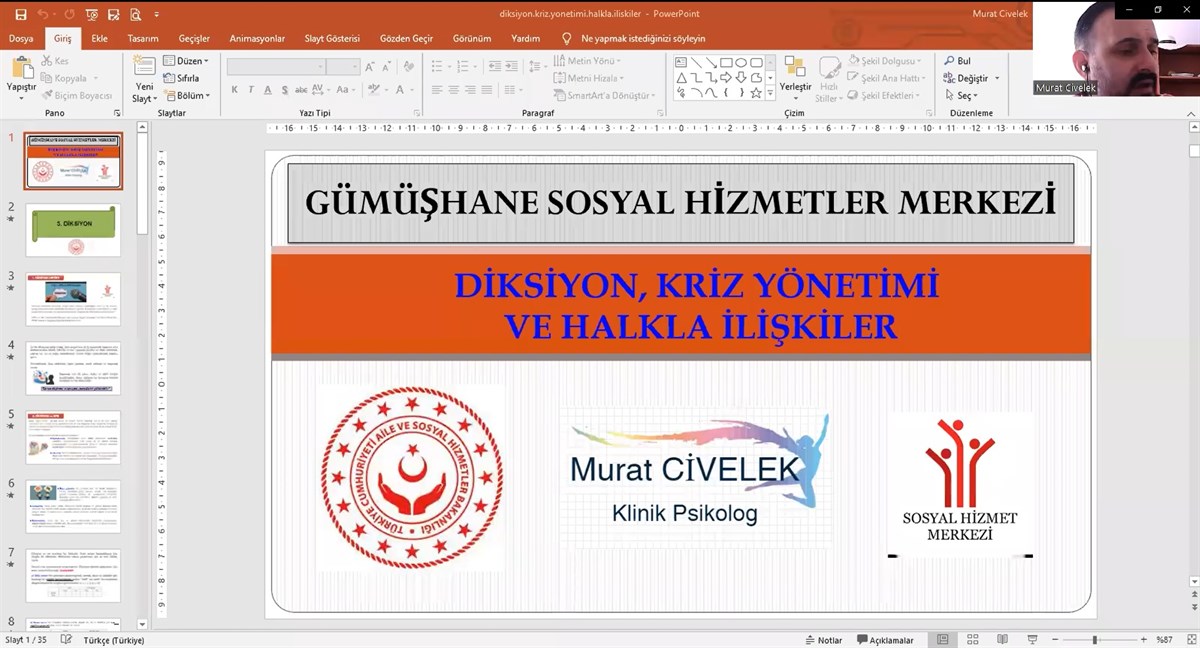Image resolution: width=1200 pixels, height=648 pixels.
Task: Align paragraph text to the right
Action: [471, 90]
